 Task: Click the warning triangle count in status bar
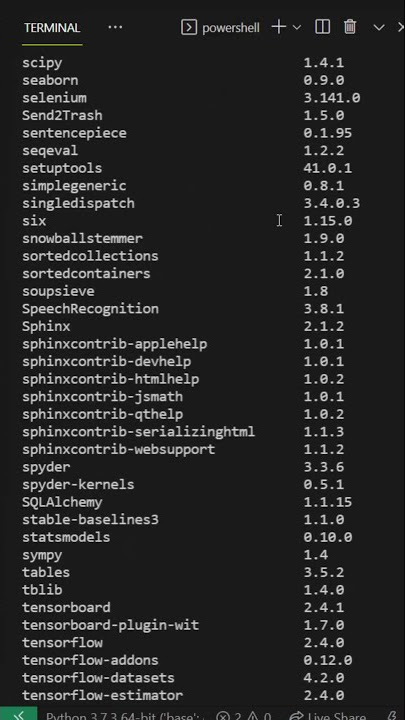point(259,715)
